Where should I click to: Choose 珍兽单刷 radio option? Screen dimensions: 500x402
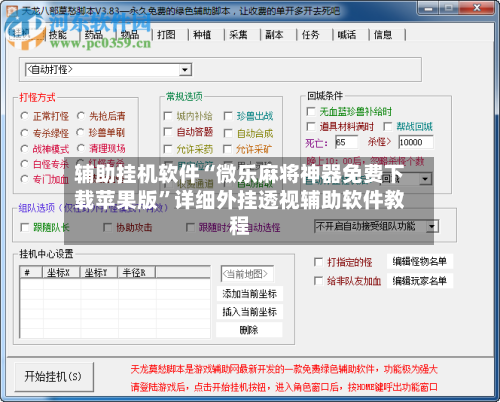click(x=81, y=132)
